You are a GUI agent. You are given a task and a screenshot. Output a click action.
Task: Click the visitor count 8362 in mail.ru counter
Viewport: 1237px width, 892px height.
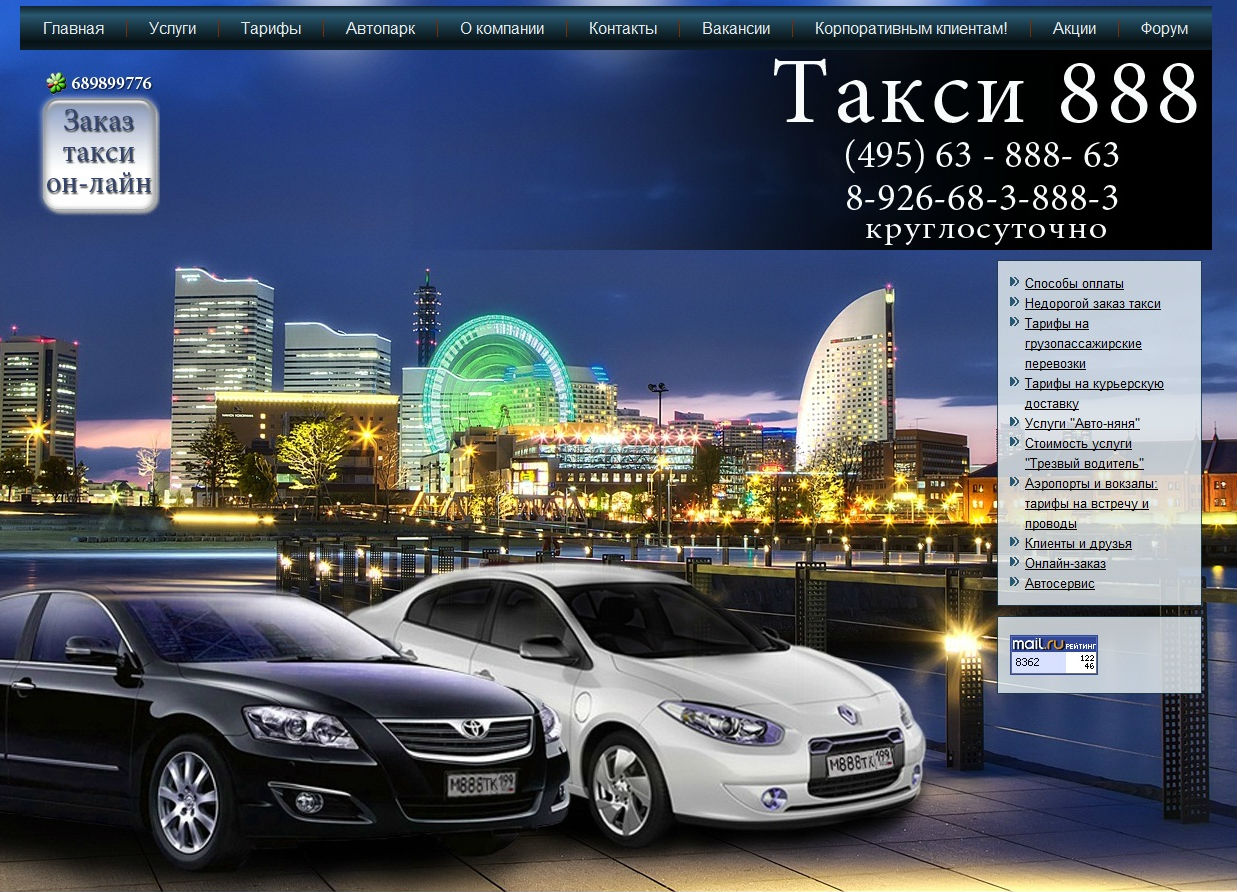click(x=1026, y=661)
